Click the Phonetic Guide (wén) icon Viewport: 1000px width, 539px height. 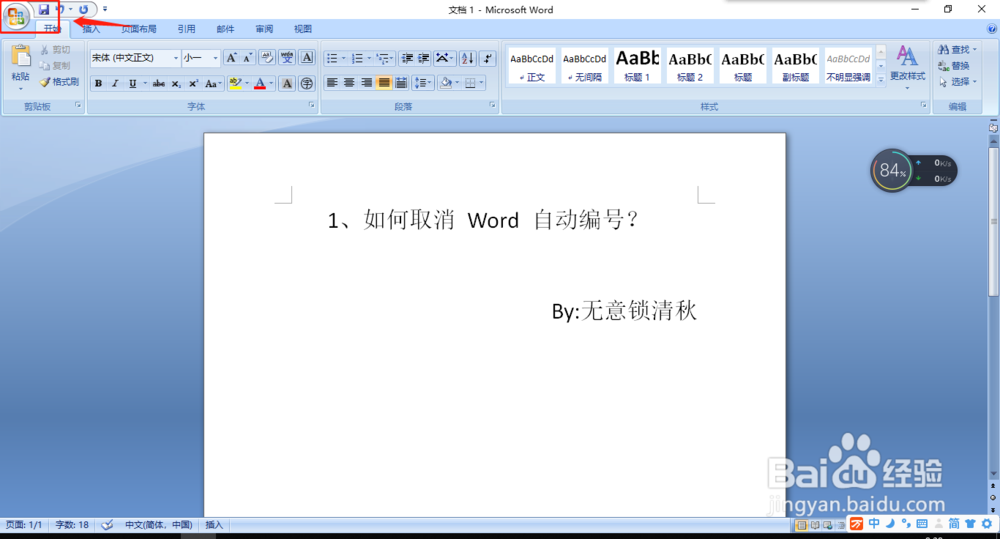(x=287, y=58)
